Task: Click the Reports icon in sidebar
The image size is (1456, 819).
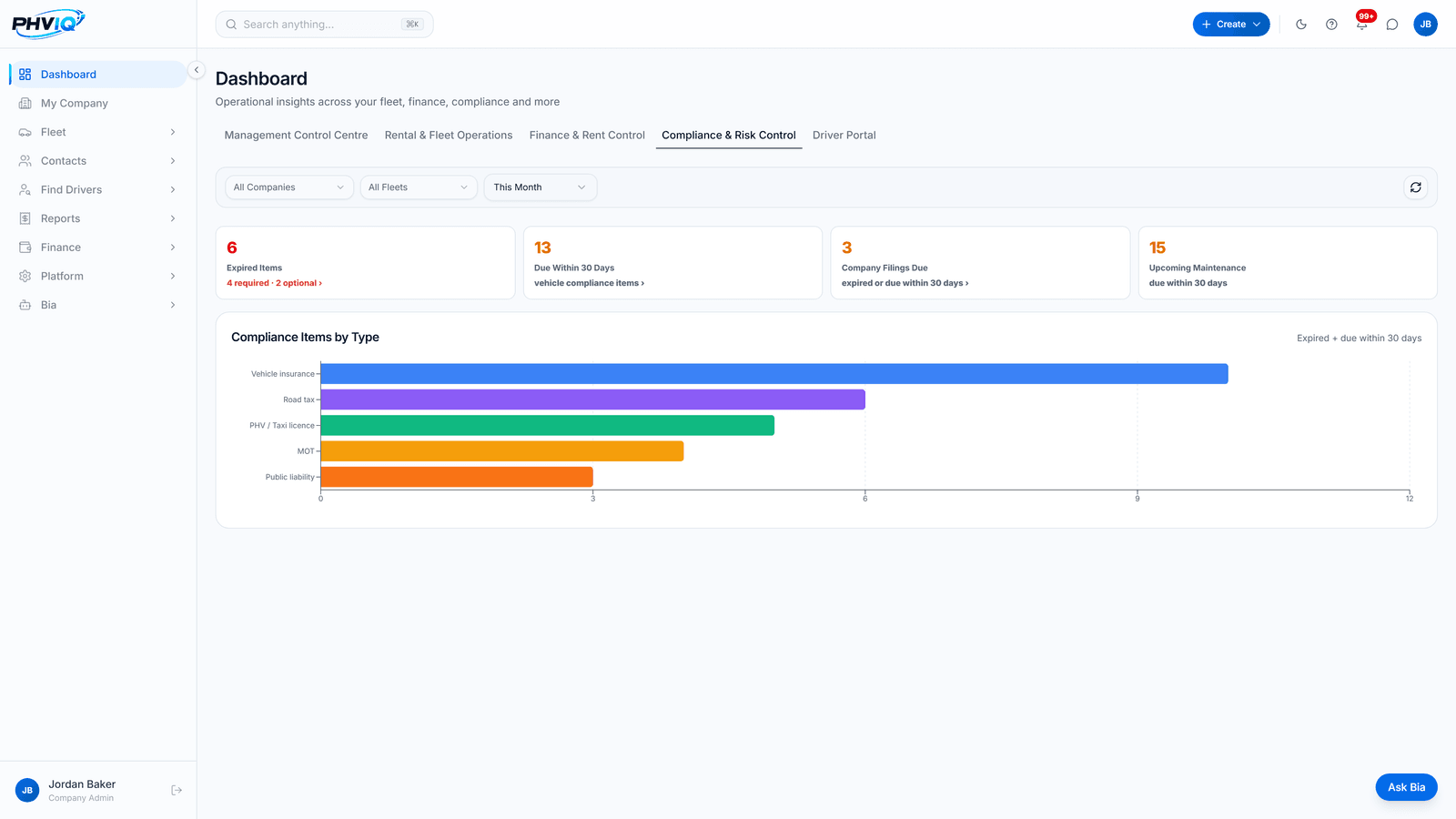Action: coord(25,218)
